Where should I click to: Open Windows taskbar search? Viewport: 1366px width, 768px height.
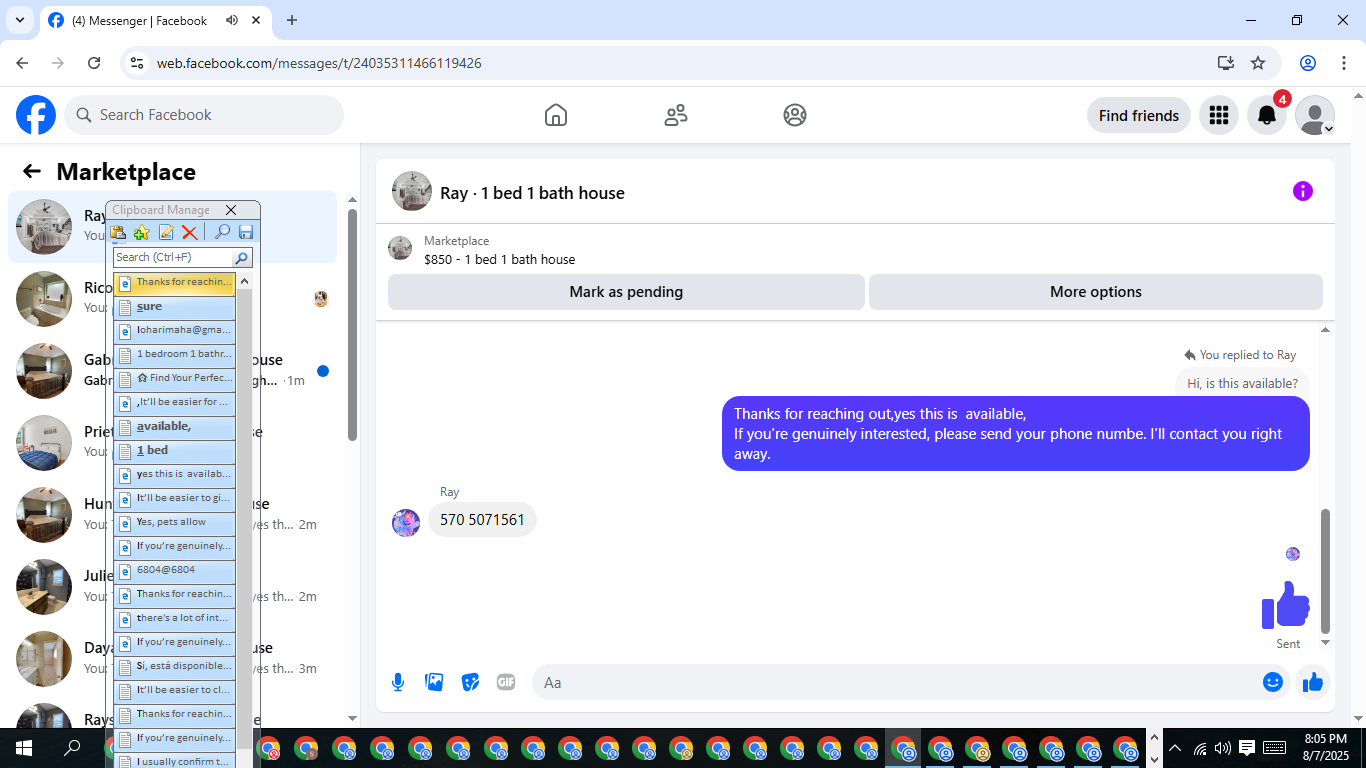[72, 748]
